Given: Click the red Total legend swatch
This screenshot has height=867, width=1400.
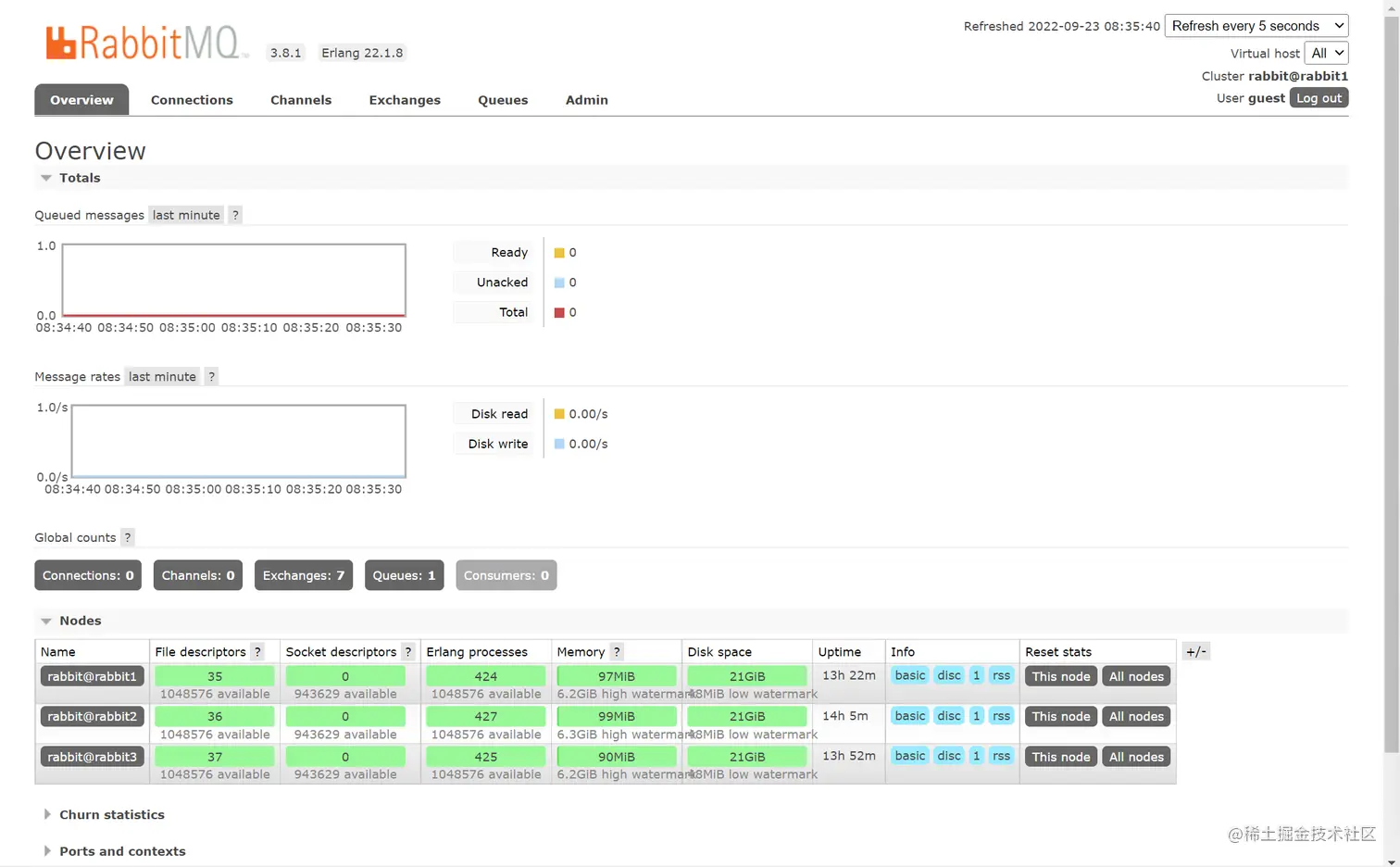Looking at the screenshot, I should point(559,312).
